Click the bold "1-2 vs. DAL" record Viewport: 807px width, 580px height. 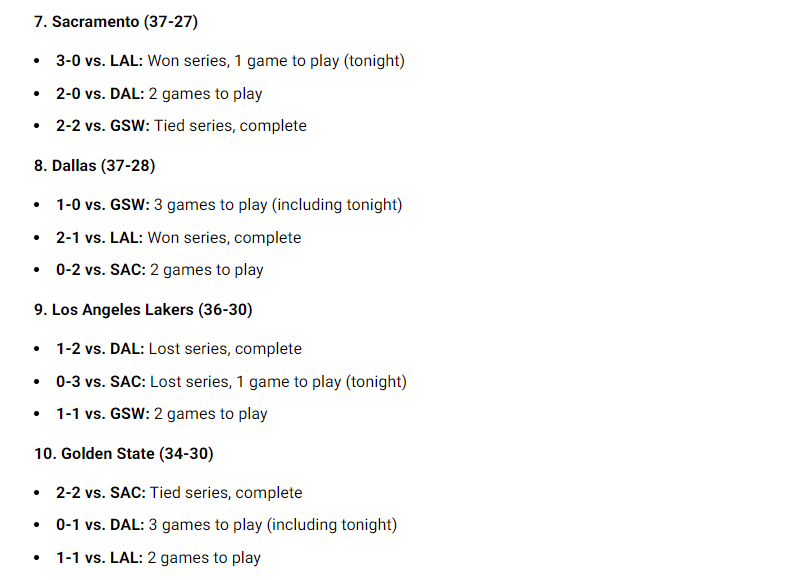click(100, 349)
